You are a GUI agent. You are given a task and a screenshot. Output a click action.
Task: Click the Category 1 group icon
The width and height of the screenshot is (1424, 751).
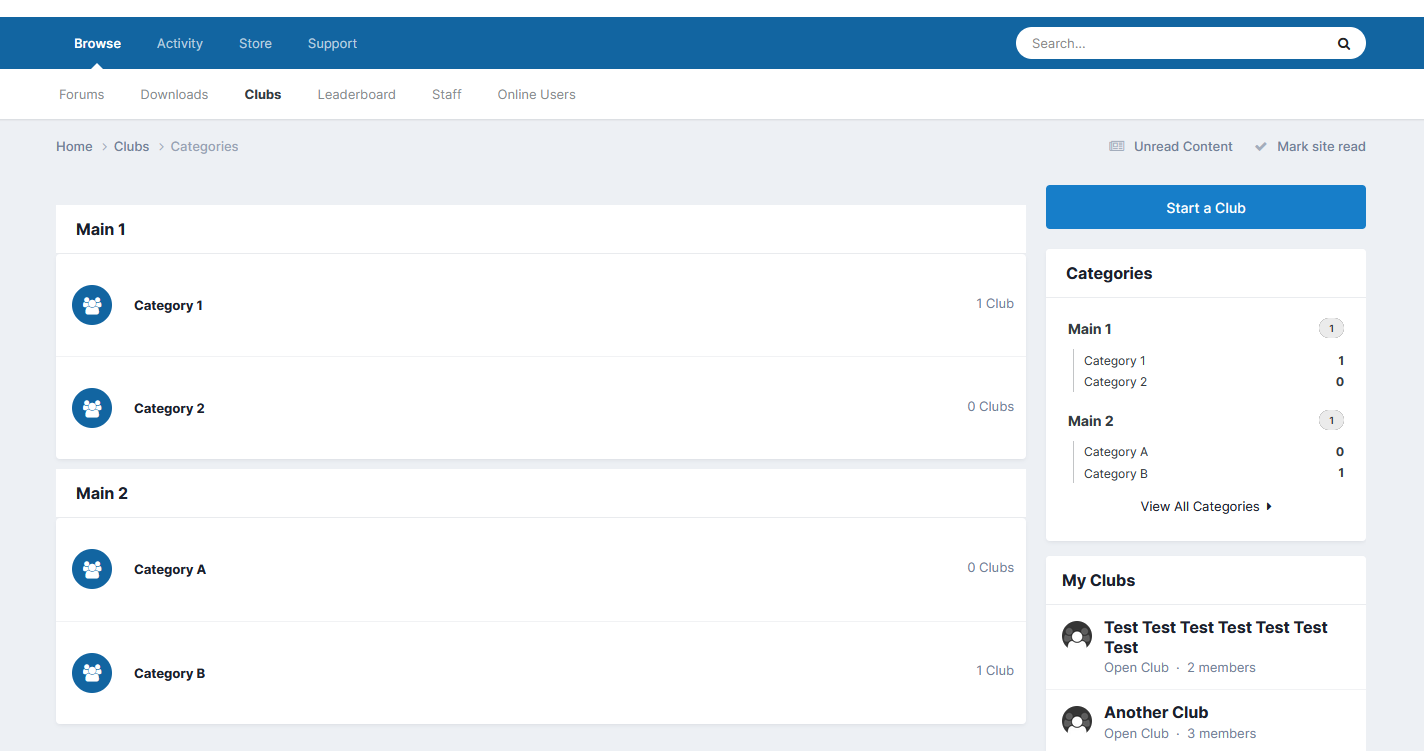pos(92,305)
